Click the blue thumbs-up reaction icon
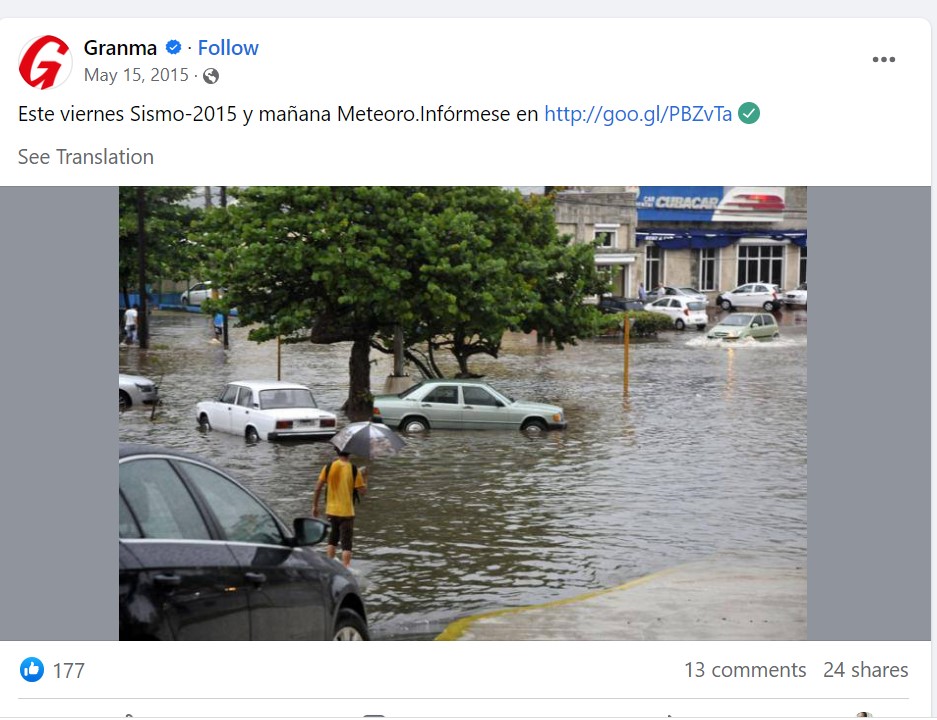Screen dimensions: 937x720 (x=32, y=670)
